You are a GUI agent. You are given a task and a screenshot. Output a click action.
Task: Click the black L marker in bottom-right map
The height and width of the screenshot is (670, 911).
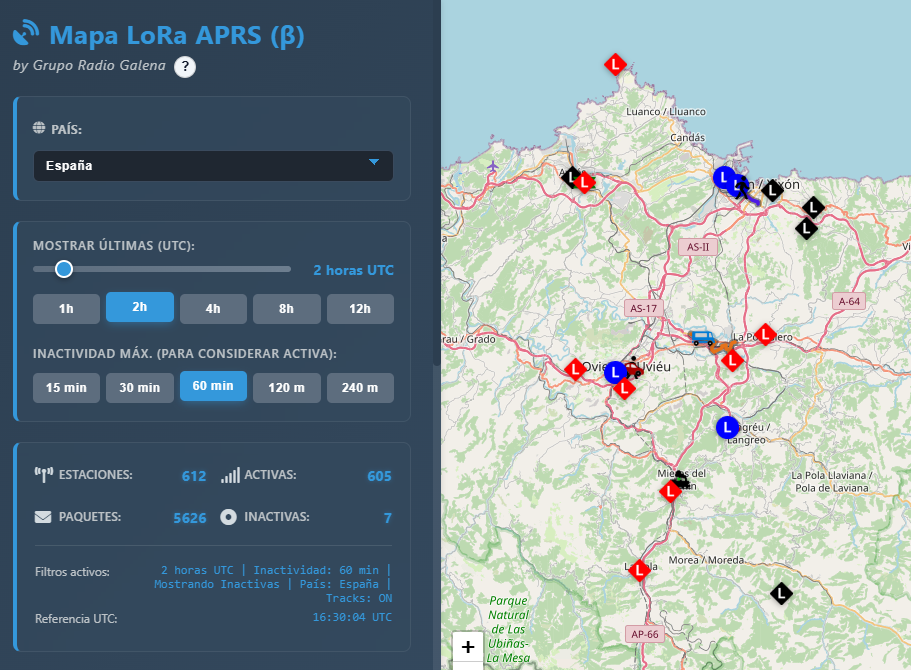point(782,593)
